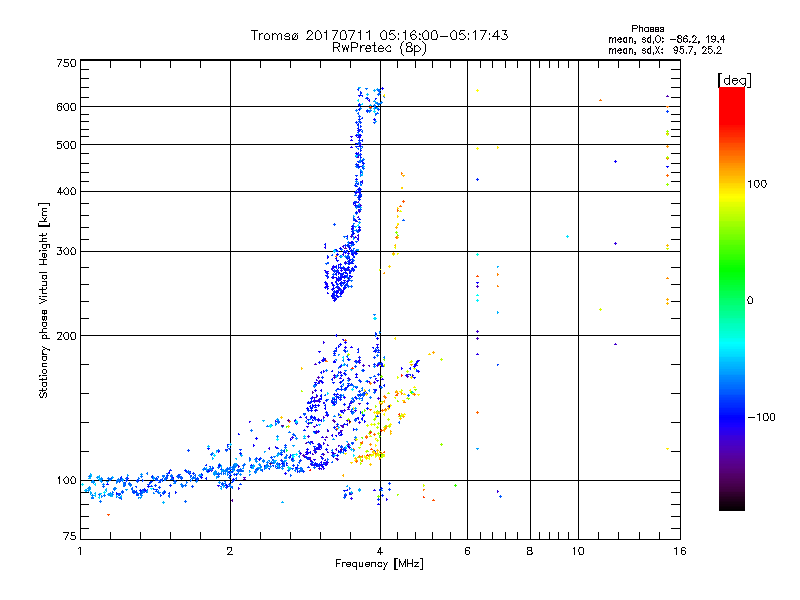The height and width of the screenshot is (600, 800).
Task: Click the y-axis tick label '400'
Action: [x=66, y=191]
